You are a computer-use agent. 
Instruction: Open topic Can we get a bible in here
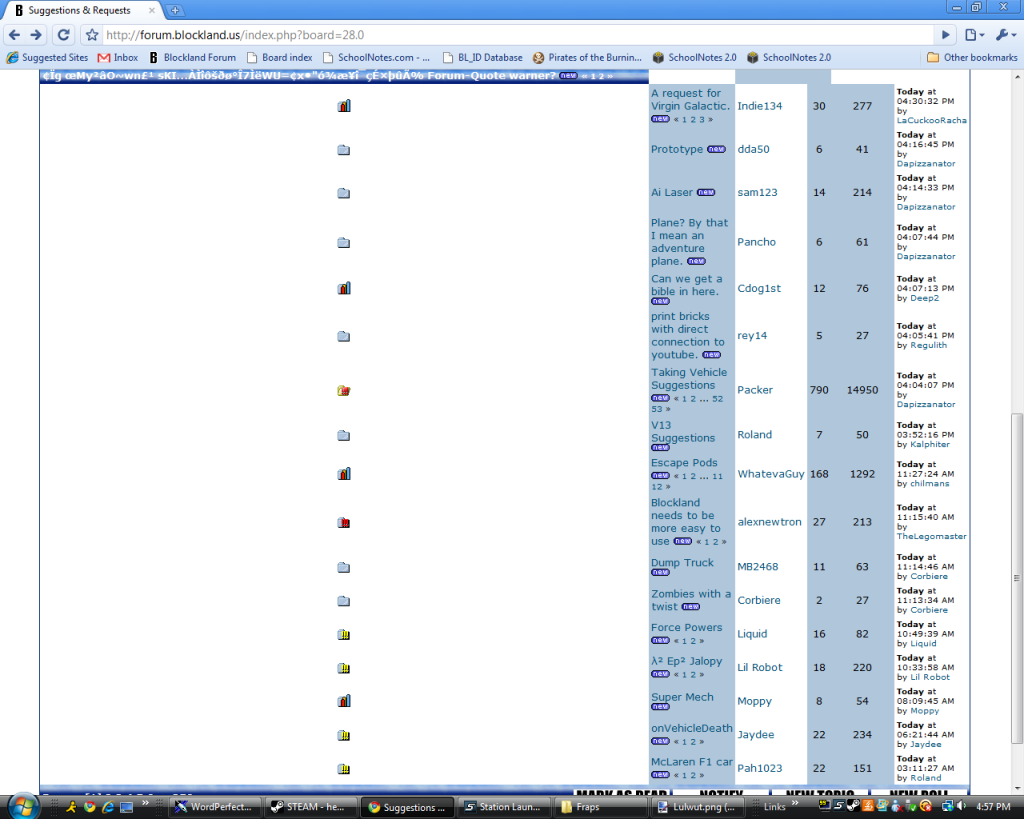(686, 285)
